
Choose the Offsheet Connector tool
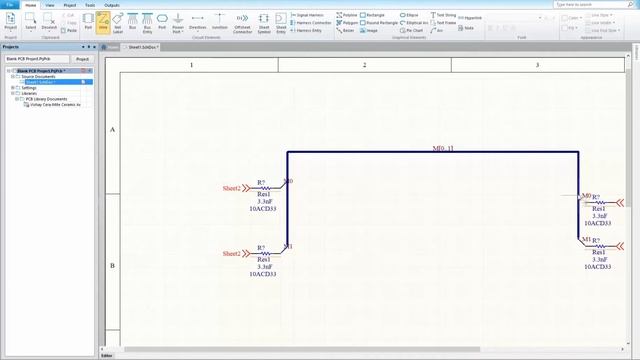point(242,23)
